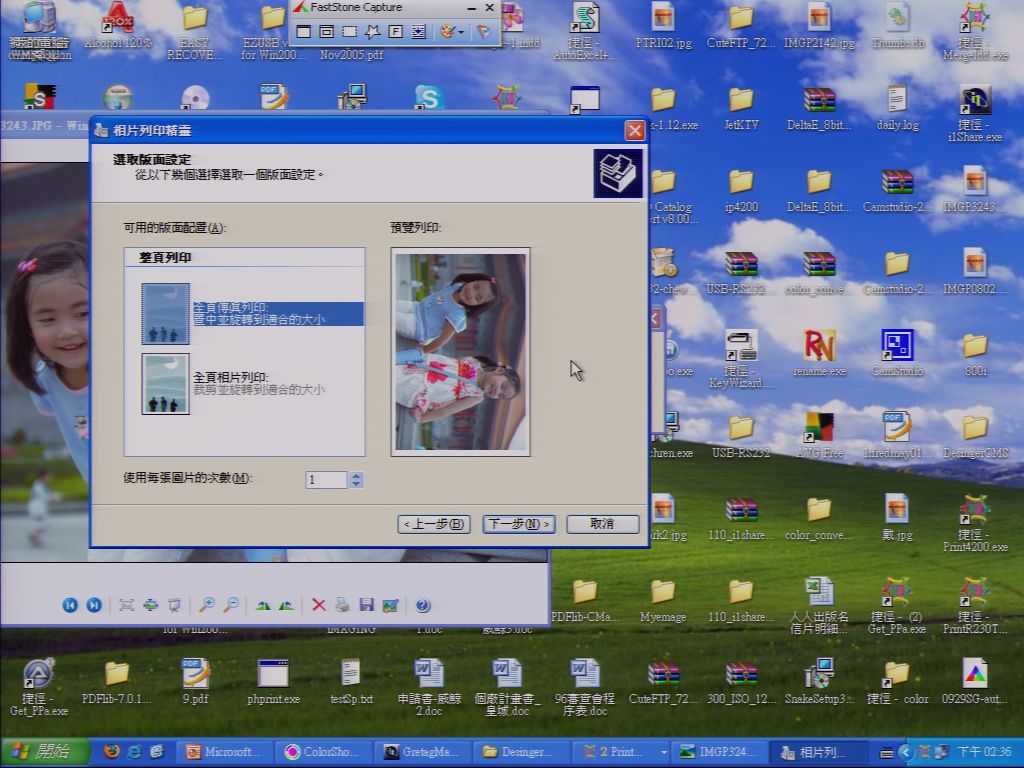The height and width of the screenshot is (768, 1024).
Task: Select the full page fax print layout
Action: coord(252,313)
